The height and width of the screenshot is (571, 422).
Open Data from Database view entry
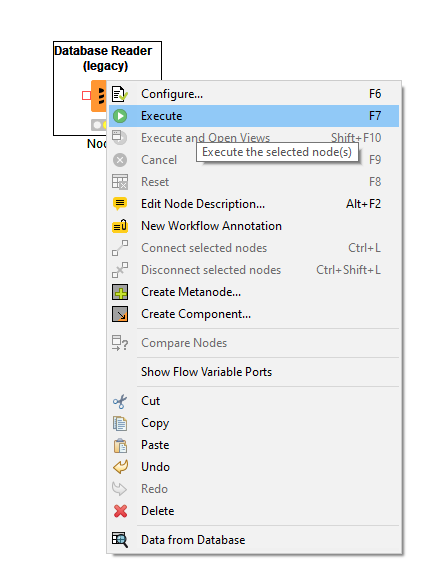(x=254, y=540)
